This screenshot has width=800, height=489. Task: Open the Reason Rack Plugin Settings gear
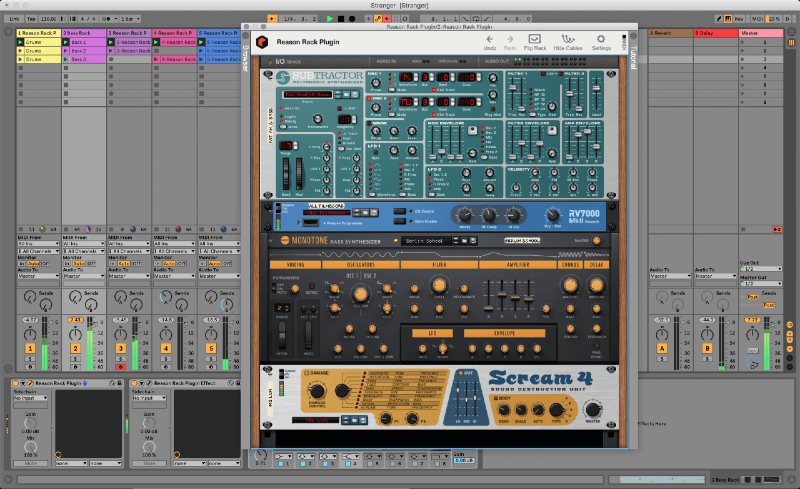point(601,38)
